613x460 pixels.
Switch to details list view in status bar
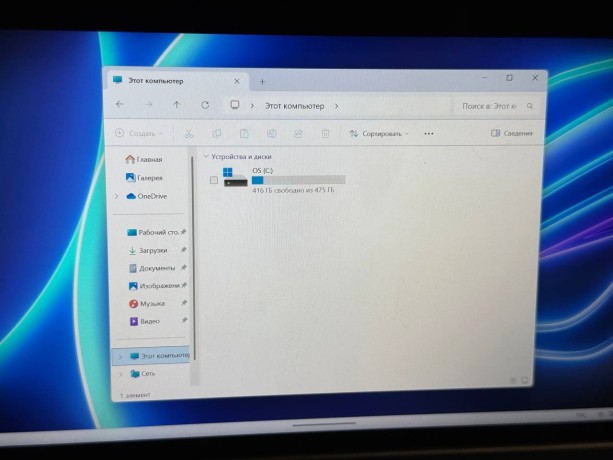[x=512, y=380]
